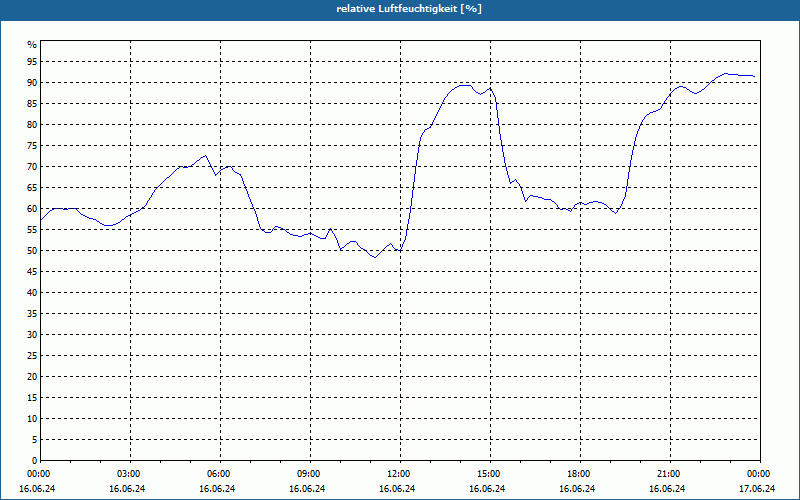This screenshot has width=800, height=500.
Task: Click the '16.06.24' date beneath 12:00
Action: (x=397, y=489)
